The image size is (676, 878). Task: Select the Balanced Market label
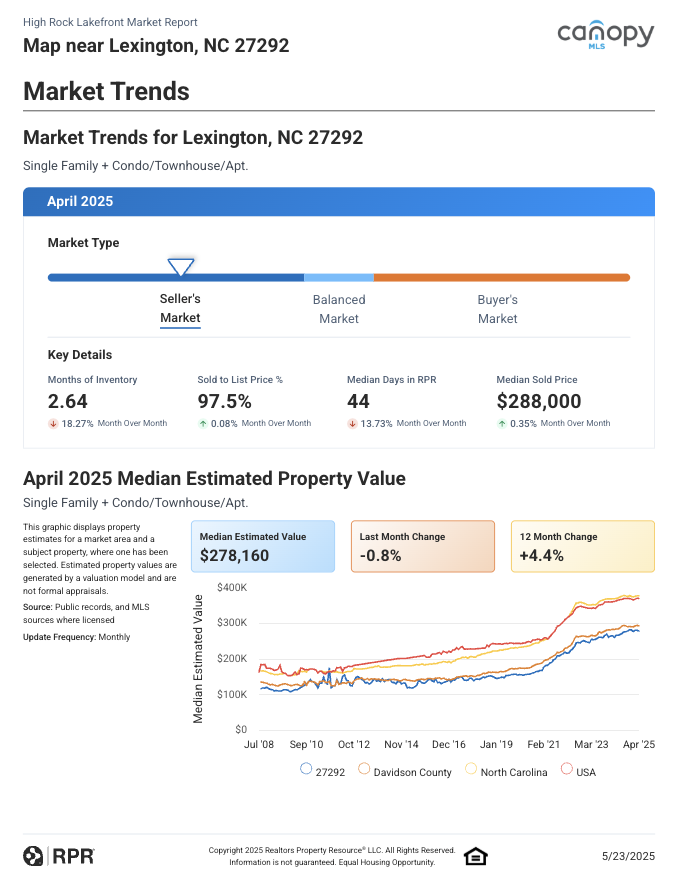(x=339, y=309)
